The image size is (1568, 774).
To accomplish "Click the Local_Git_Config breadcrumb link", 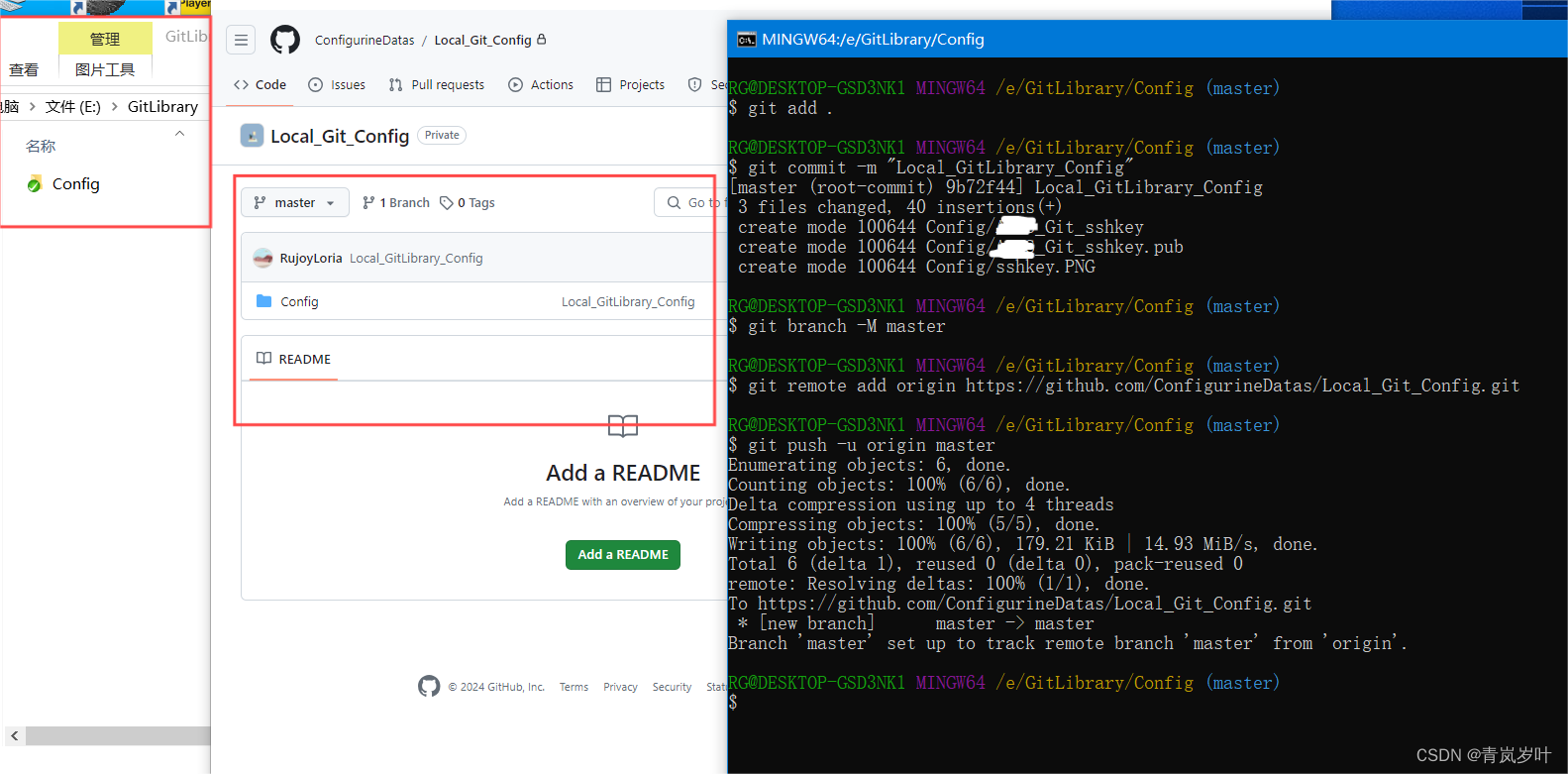I will click(483, 41).
